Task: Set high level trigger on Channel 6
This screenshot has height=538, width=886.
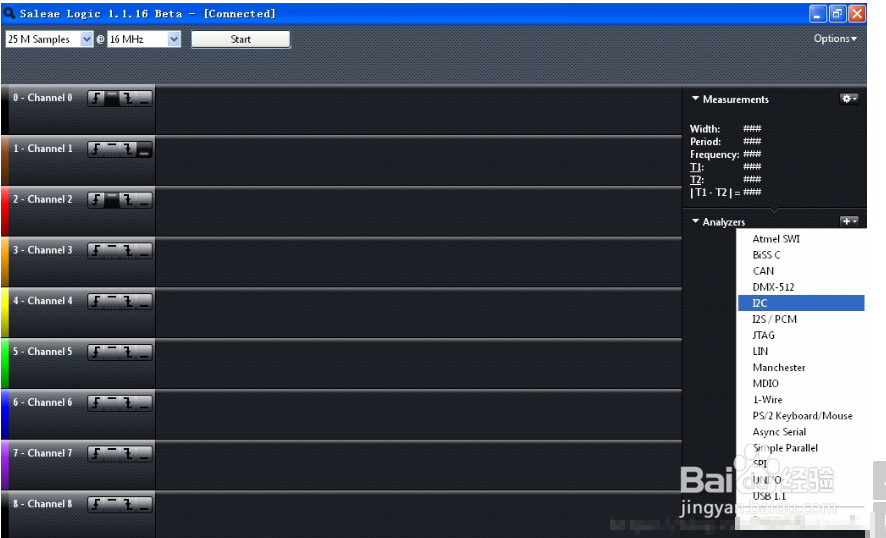Action: (x=112, y=403)
